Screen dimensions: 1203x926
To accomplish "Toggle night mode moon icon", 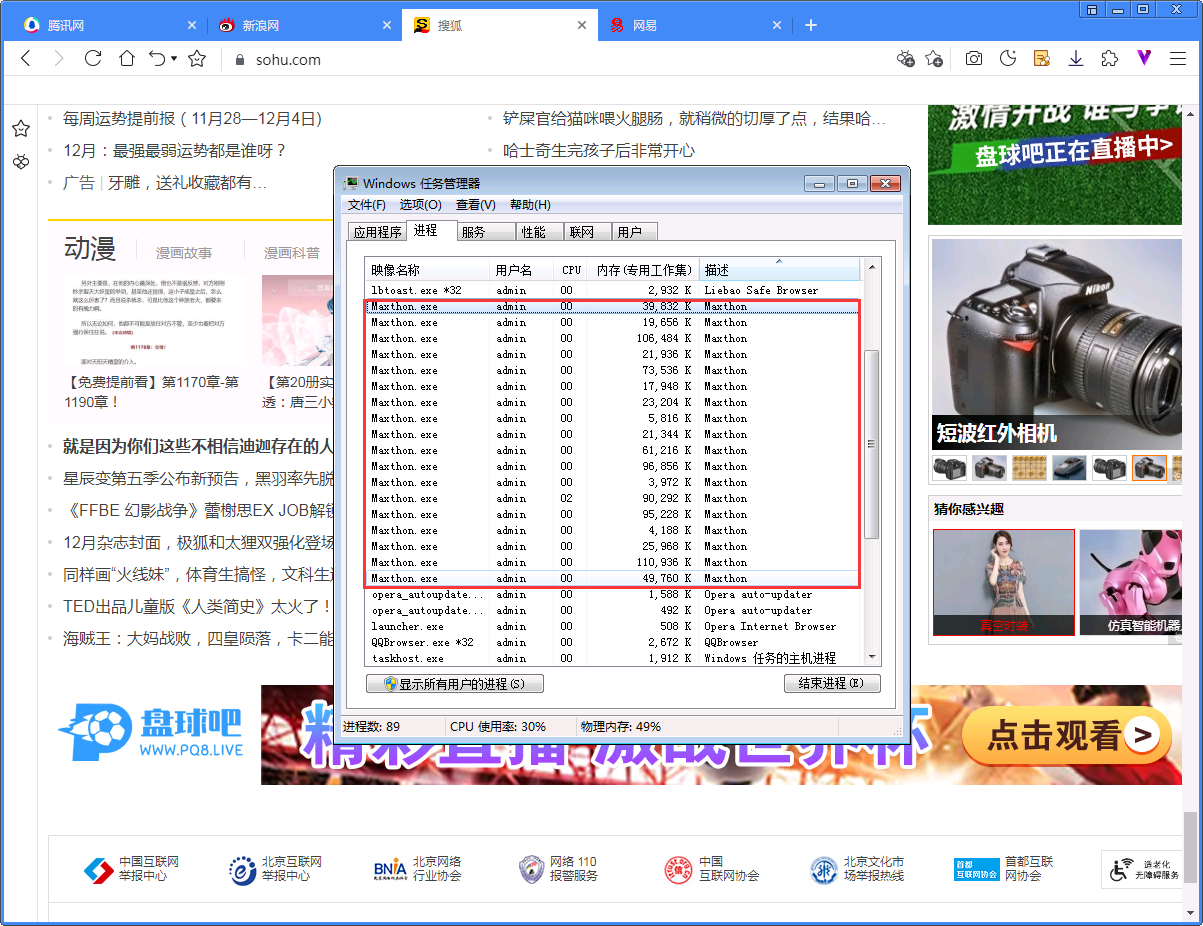I will point(1008,59).
